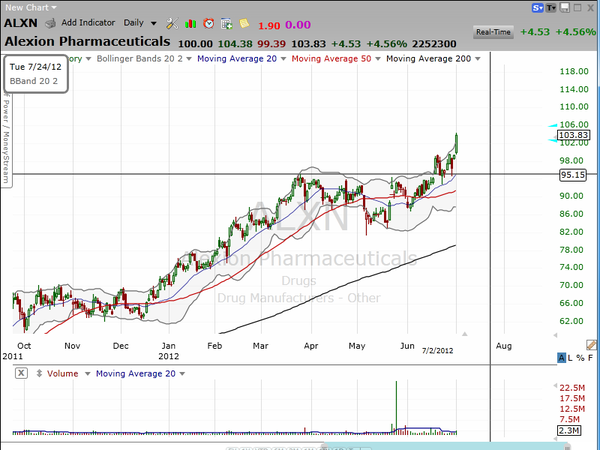
Task: Click the alarm clock alert icon
Action: 209,24
